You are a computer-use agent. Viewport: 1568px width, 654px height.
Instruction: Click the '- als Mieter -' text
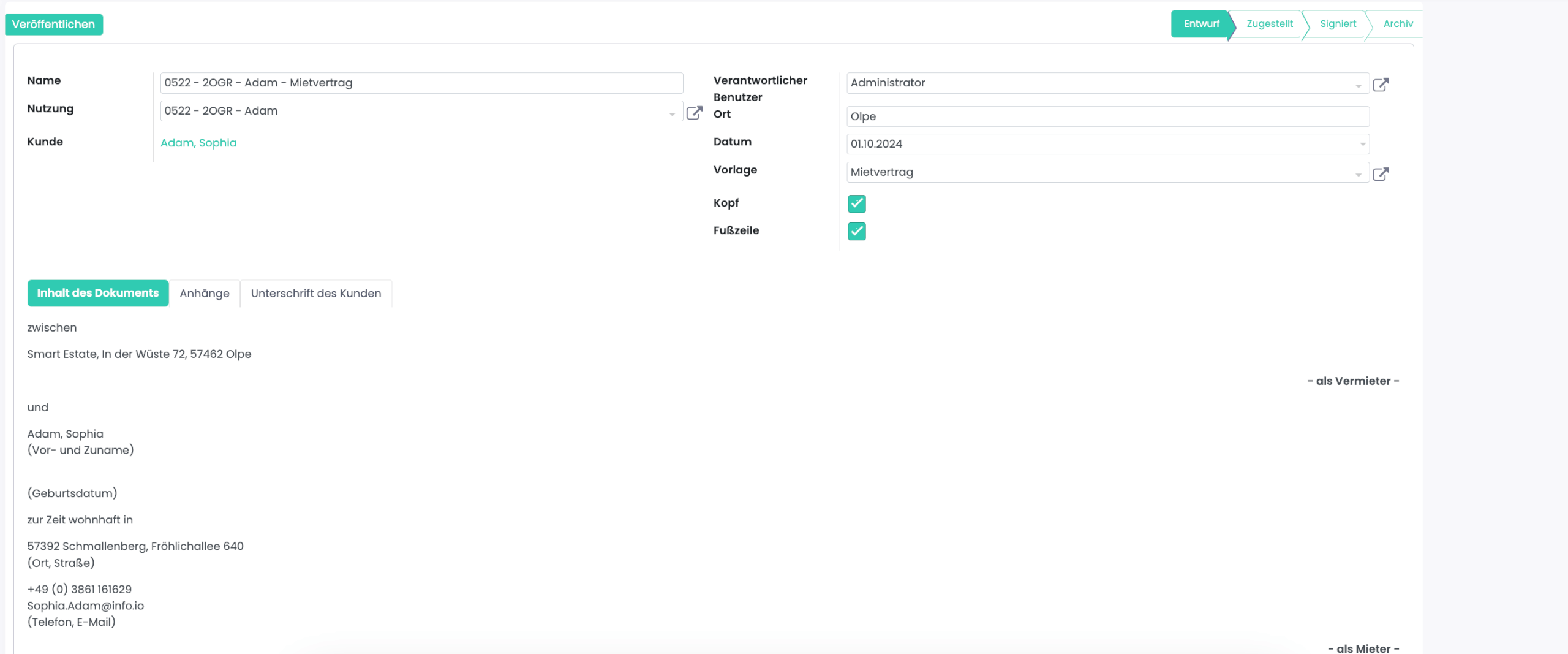point(1363,648)
